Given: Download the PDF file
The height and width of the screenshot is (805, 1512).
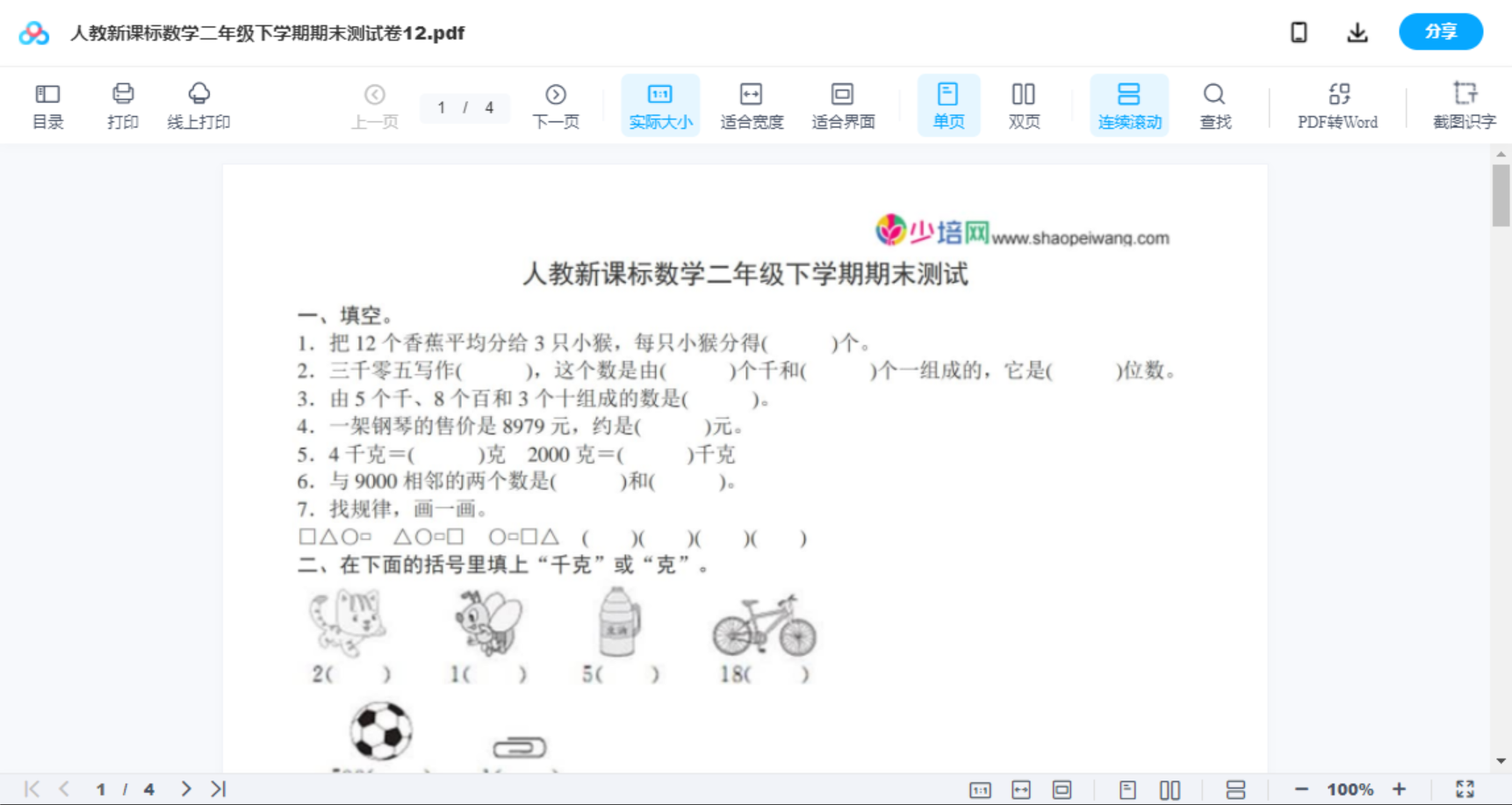Looking at the screenshot, I should click(1357, 32).
